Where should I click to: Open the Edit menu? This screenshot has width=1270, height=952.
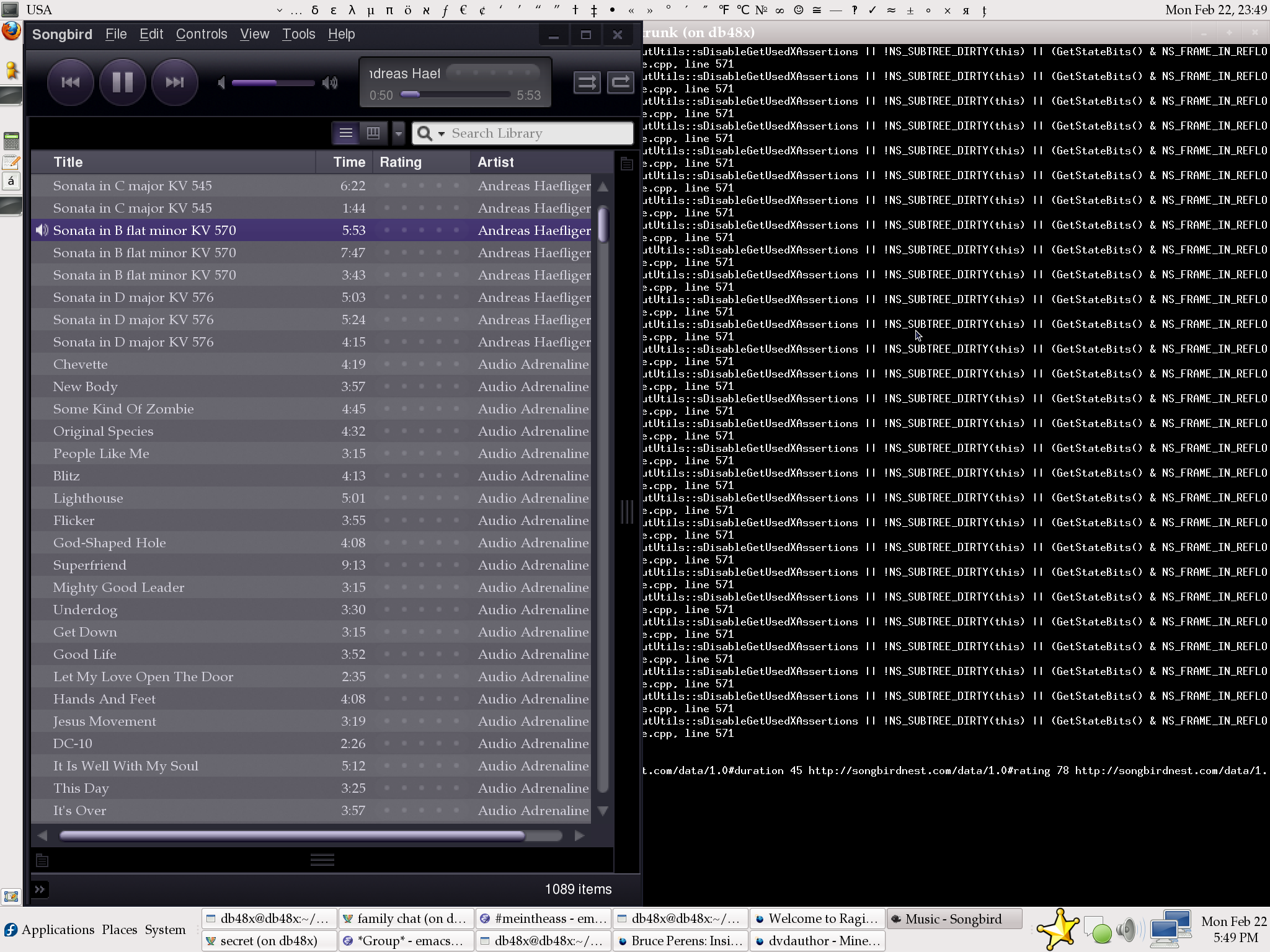151,34
